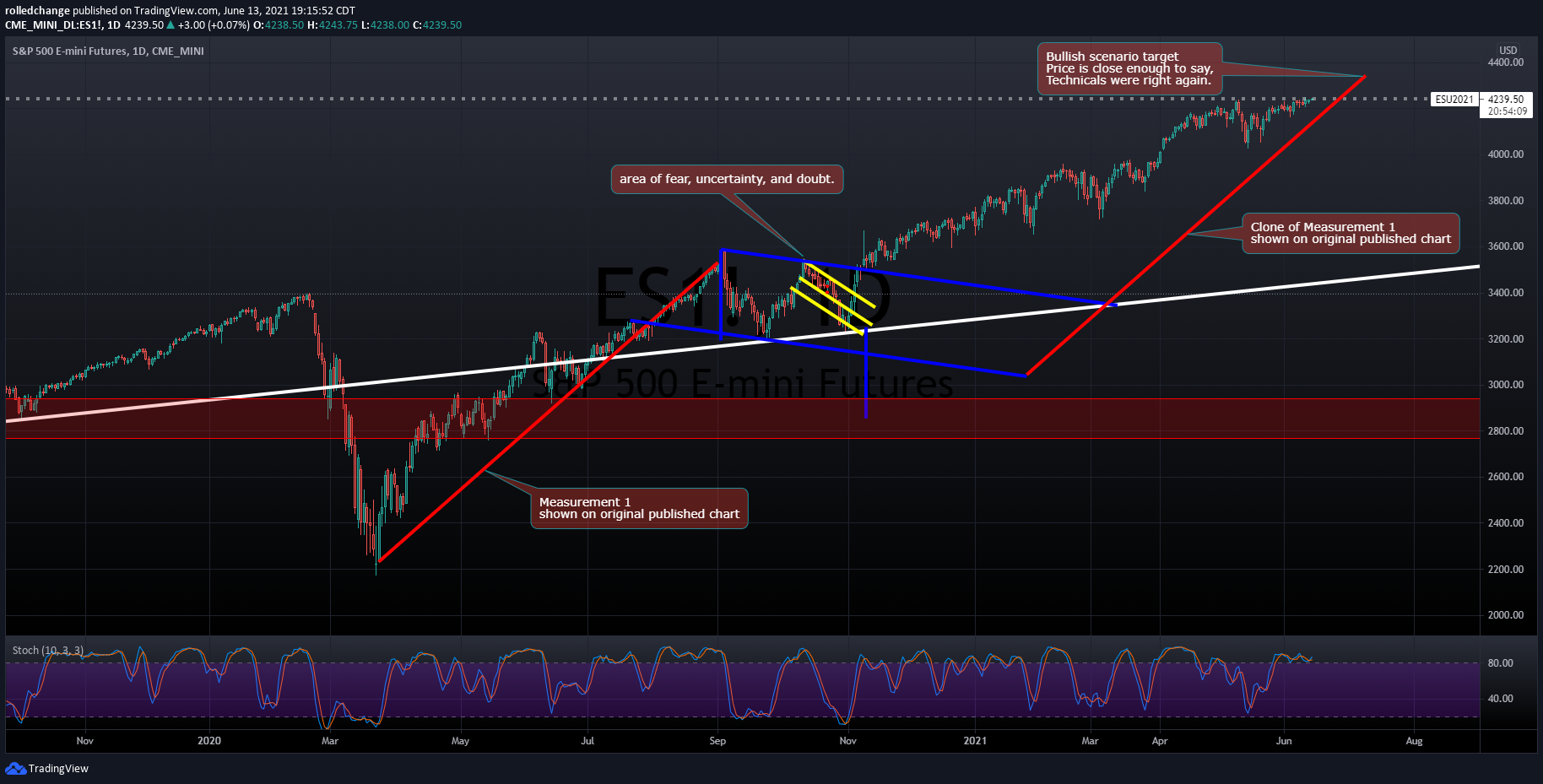Click the Apr label on time axis
The height and width of the screenshot is (784, 1543).
pos(1160,741)
